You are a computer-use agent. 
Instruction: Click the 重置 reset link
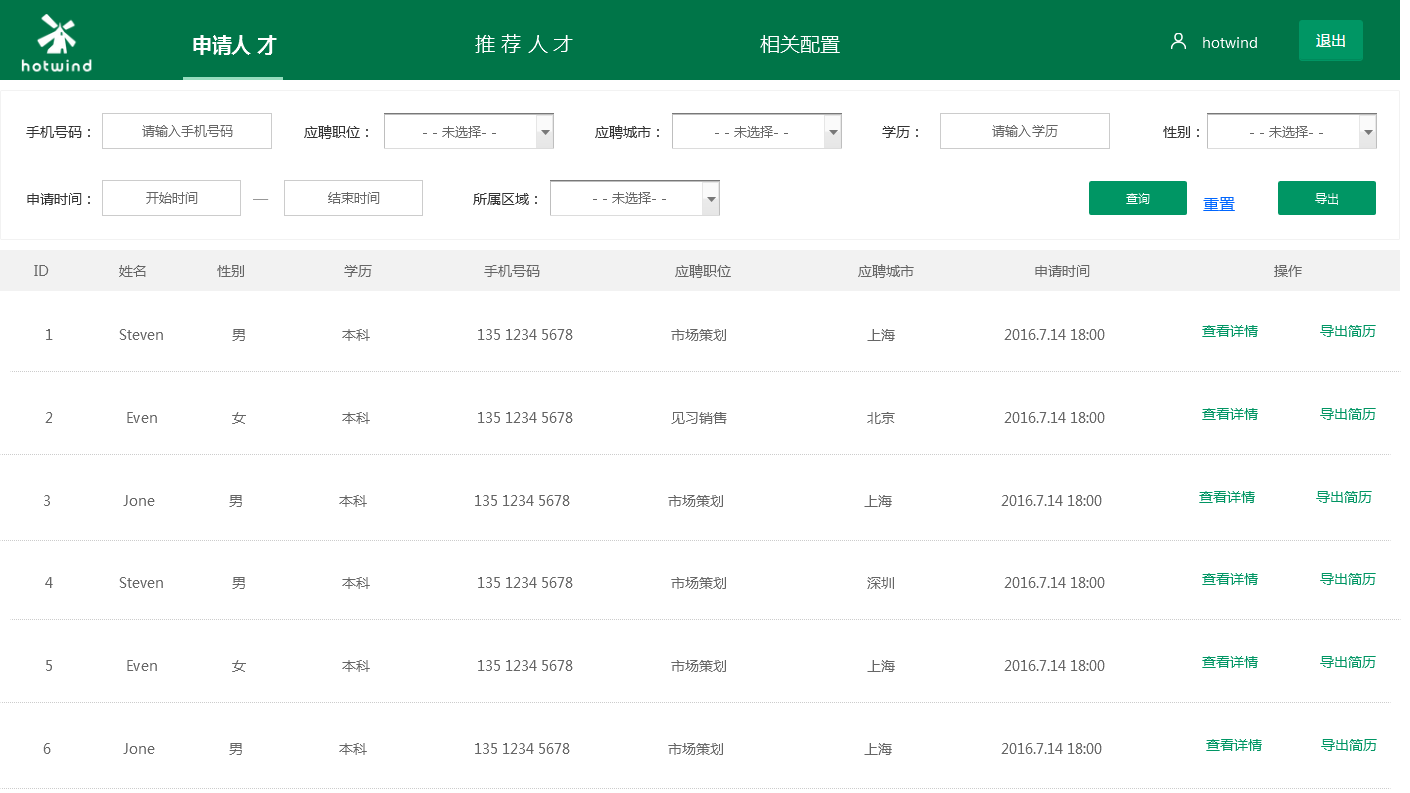pyautogui.click(x=1219, y=204)
